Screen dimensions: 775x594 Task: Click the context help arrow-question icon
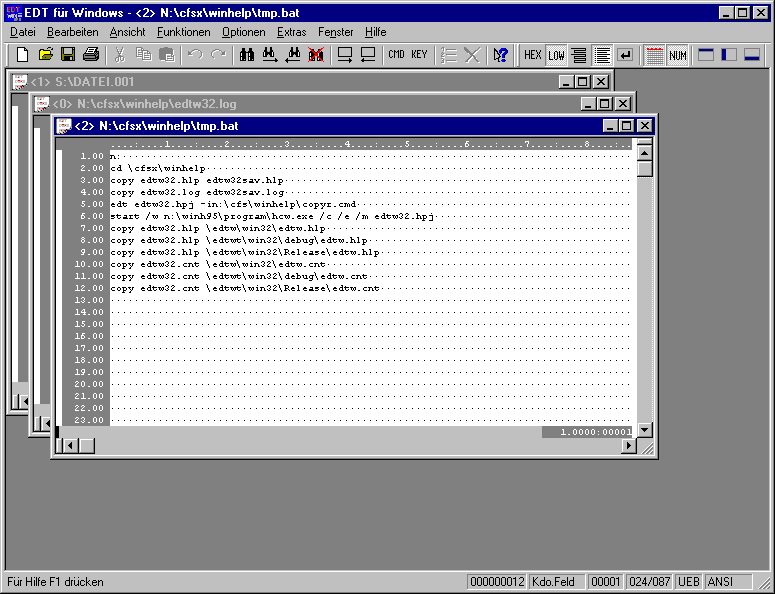pos(500,55)
